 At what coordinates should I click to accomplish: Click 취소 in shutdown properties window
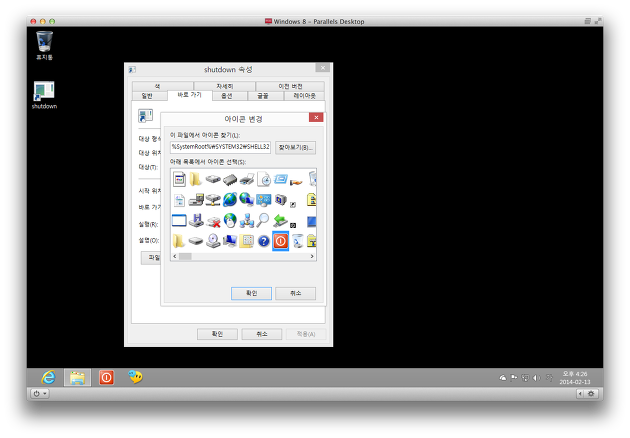(262, 334)
